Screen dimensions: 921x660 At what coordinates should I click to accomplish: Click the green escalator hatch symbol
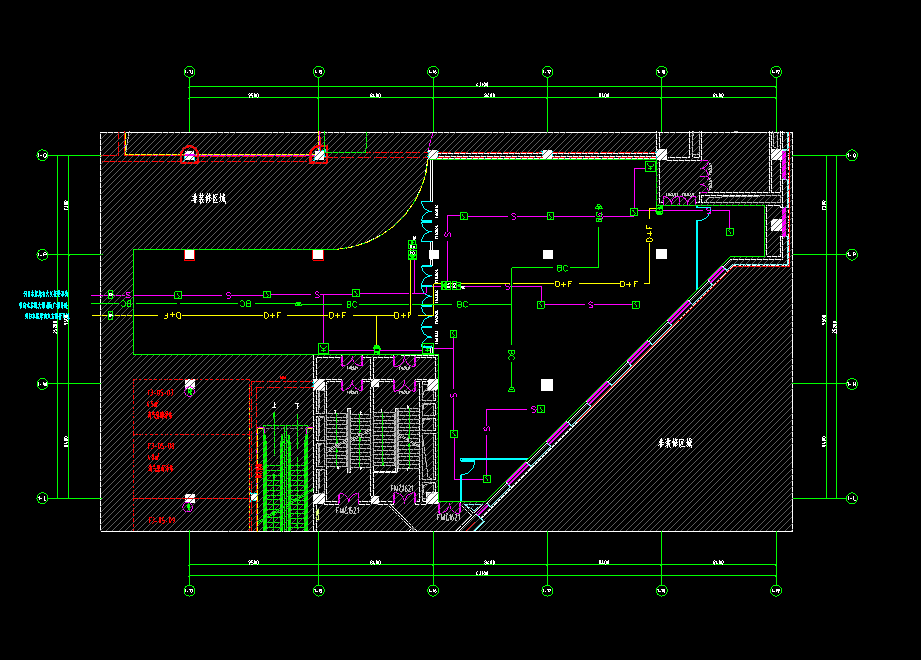[x=282, y=470]
